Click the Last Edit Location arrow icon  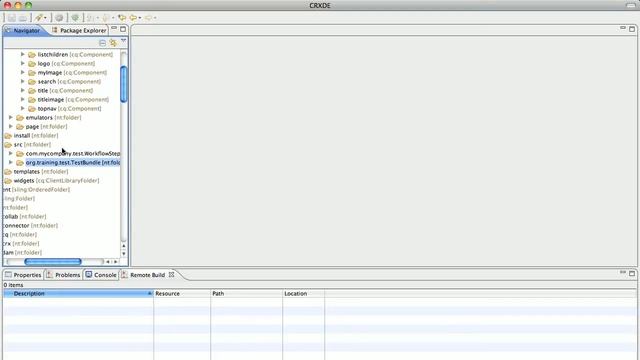point(122,18)
